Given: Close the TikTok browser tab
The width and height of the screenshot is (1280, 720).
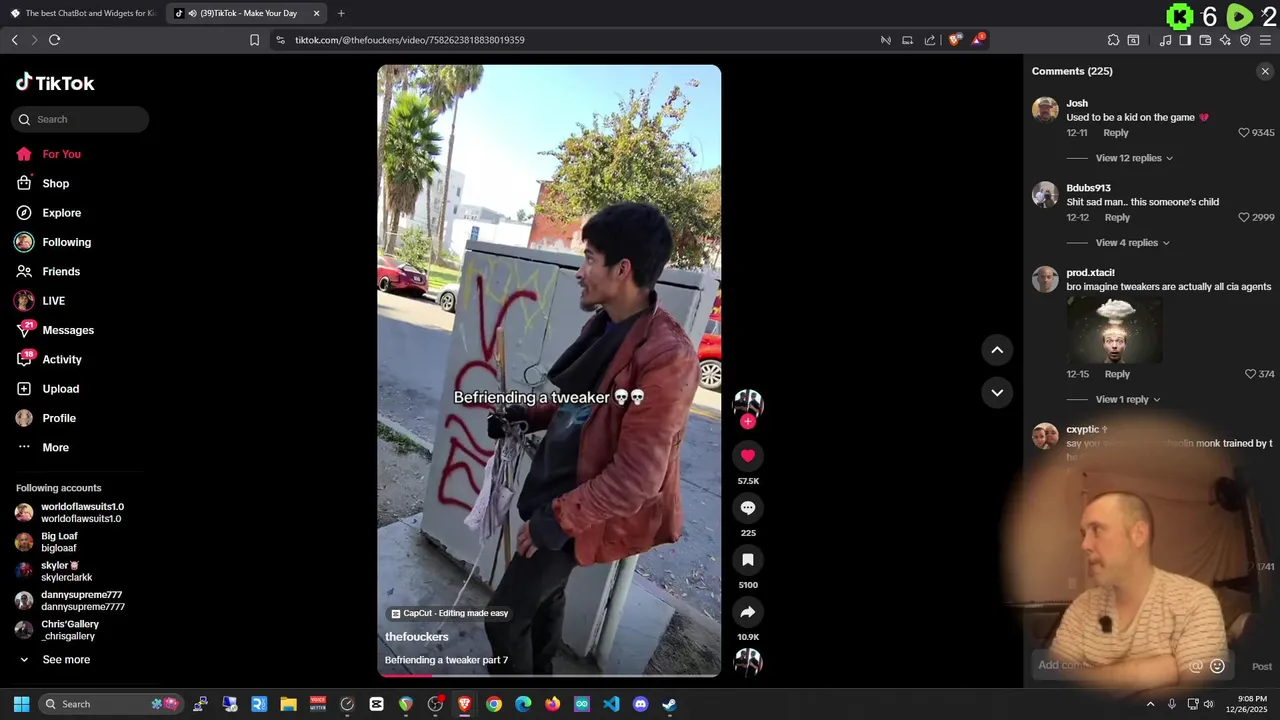Looking at the screenshot, I should 317,13.
